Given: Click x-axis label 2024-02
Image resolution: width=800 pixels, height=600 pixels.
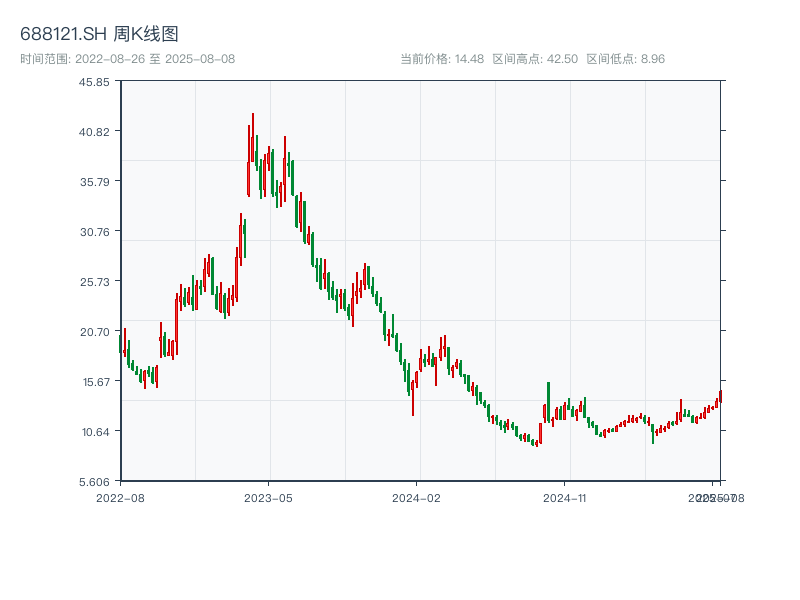Looking at the screenshot, I should 416,498.
